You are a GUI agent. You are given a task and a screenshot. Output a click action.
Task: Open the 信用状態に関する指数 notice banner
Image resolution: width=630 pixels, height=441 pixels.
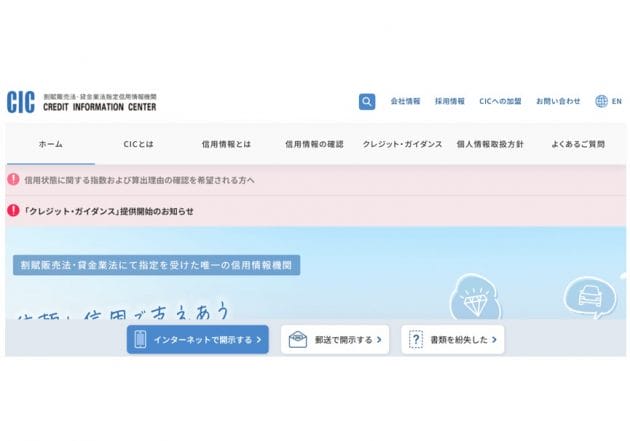pos(139,180)
